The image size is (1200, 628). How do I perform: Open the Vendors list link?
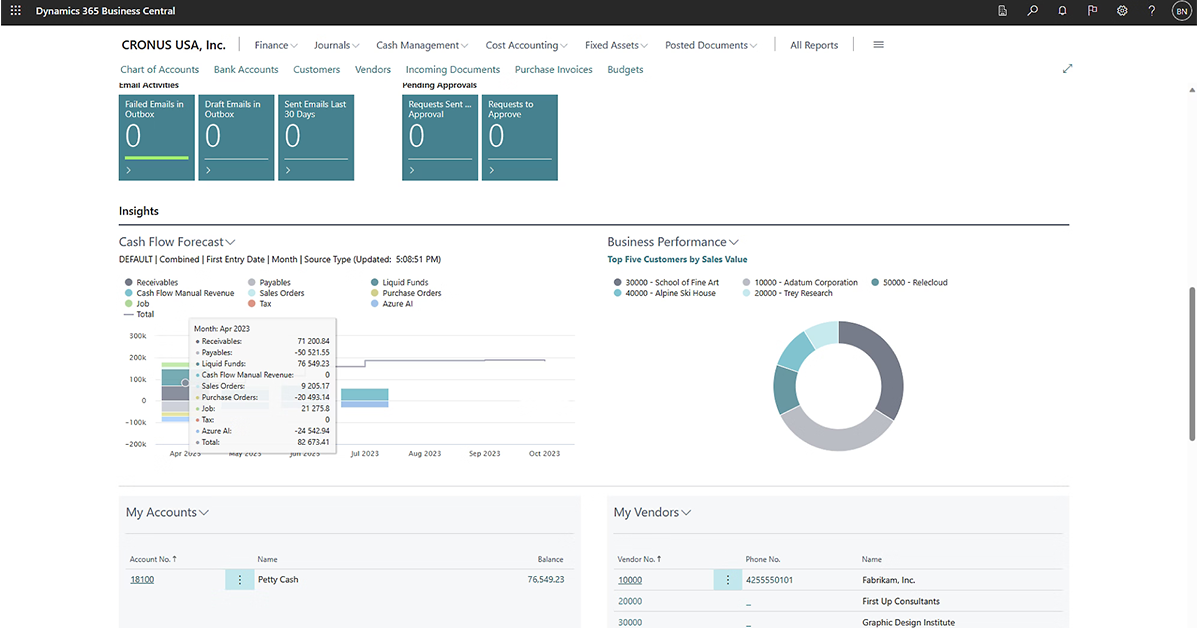pyautogui.click(x=373, y=70)
